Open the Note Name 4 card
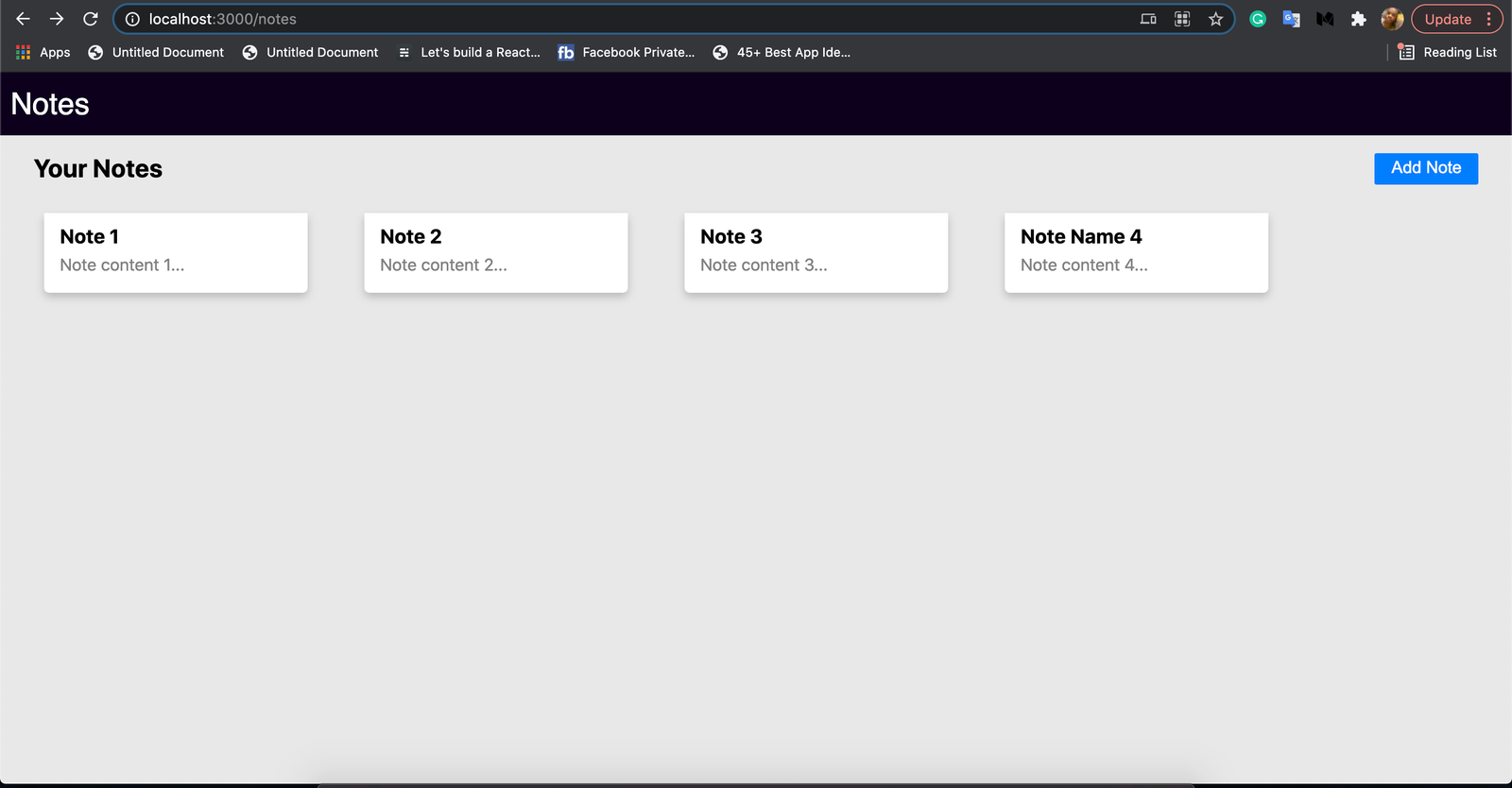The width and height of the screenshot is (1512, 788). [x=1136, y=252]
